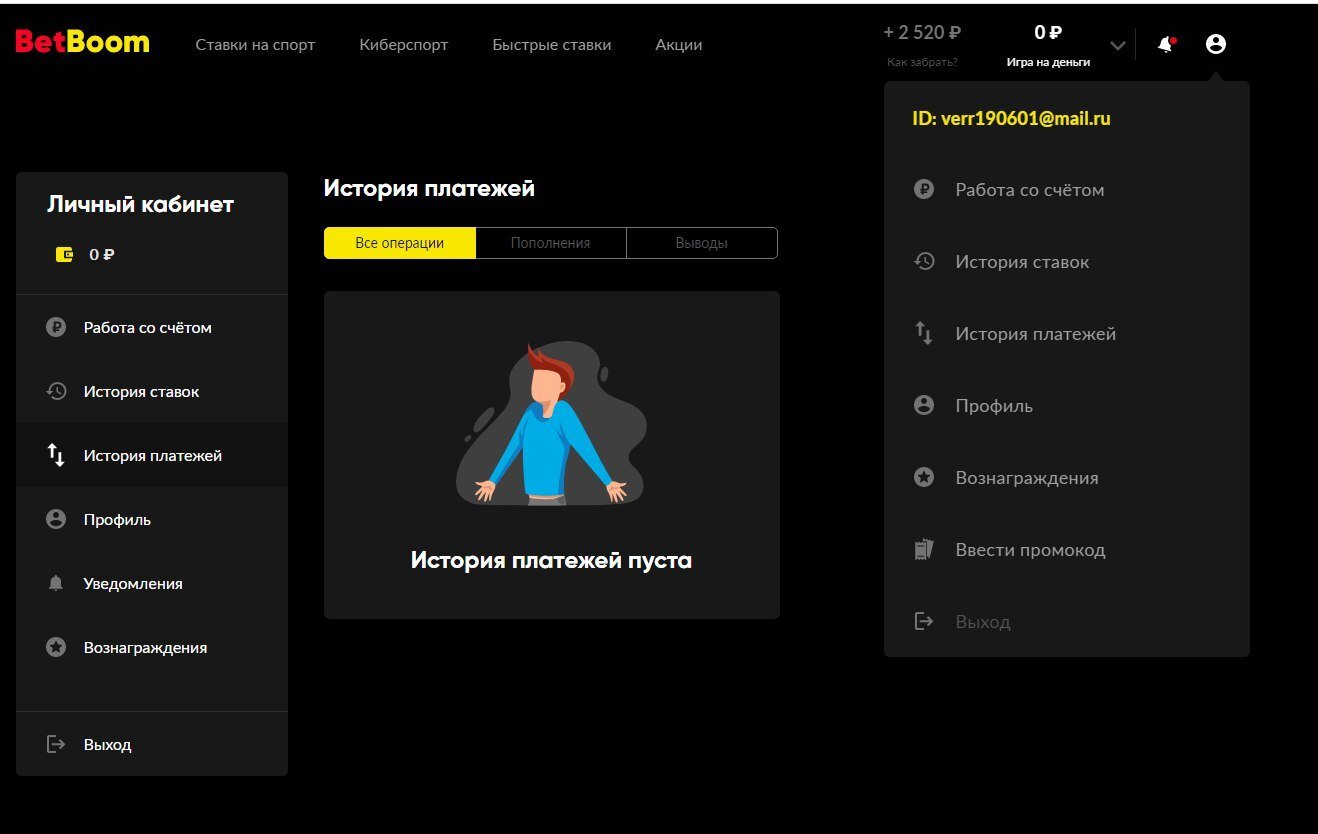Viewport: 1318px width, 834px height.
Task: Switch to the Выводы tab
Action: 701,243
